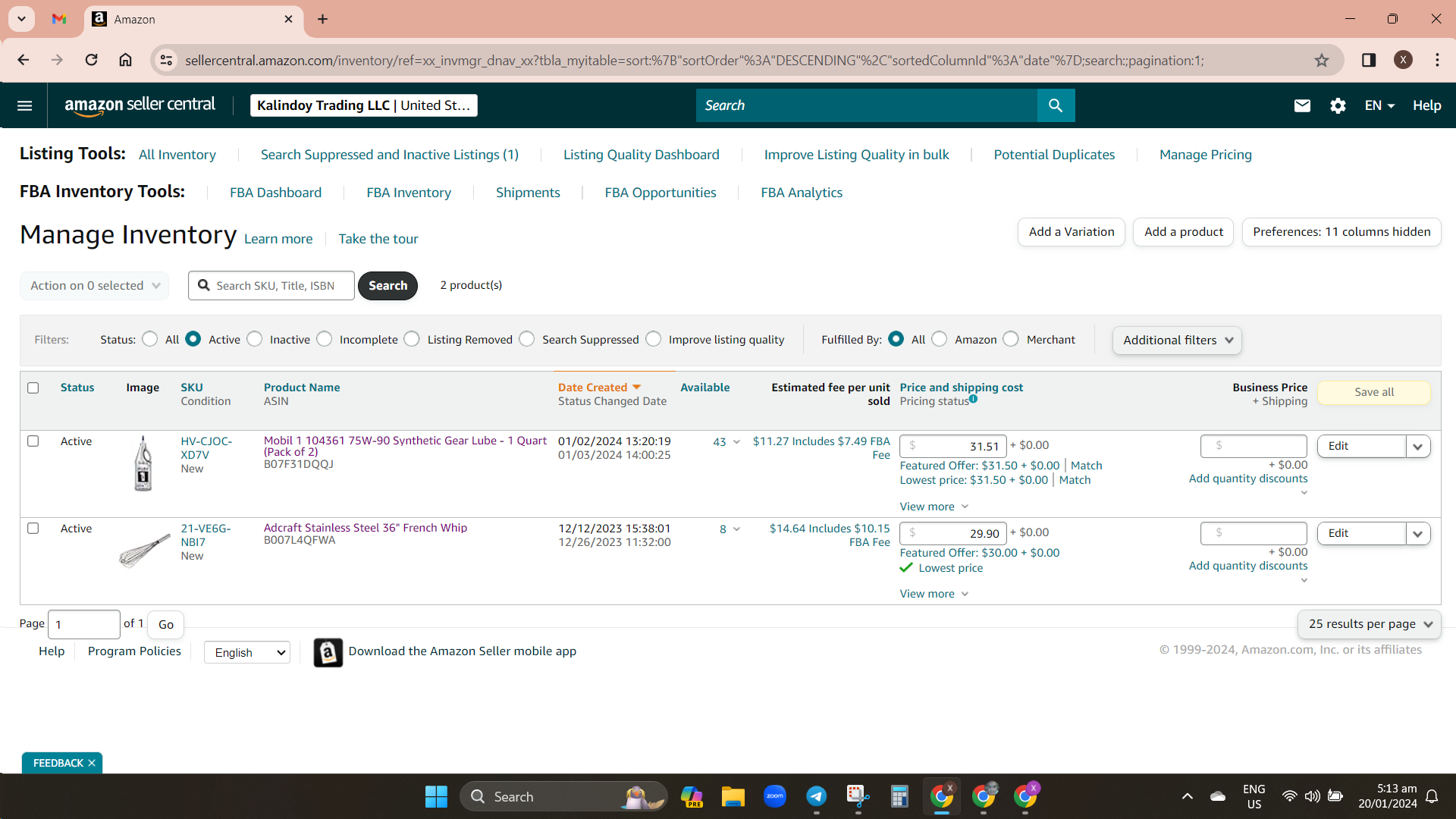Open Listing Quality Dashboard

click(x=642, y=155)
